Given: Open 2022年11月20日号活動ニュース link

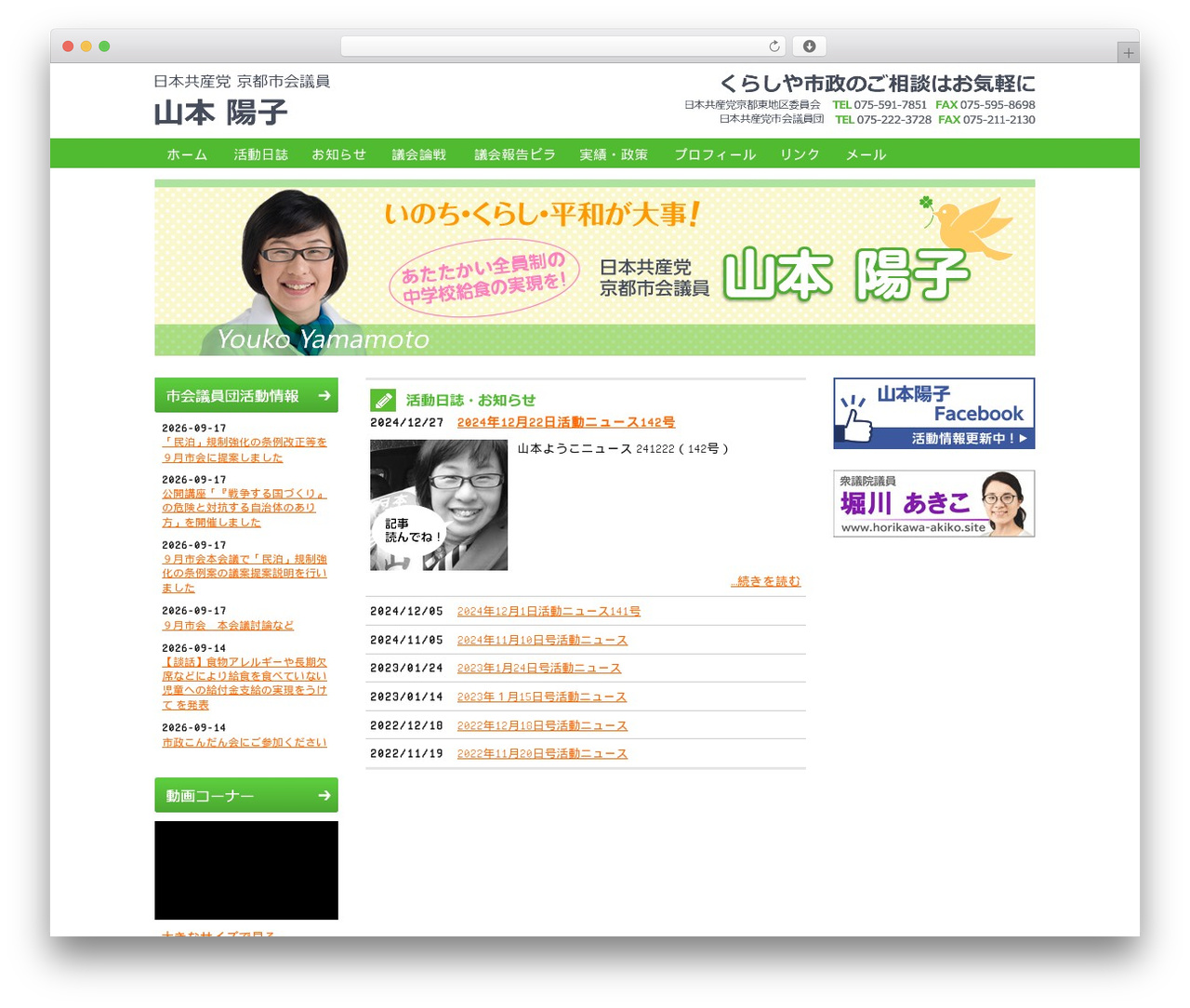Looking at the screenshot, I should pyautogui.click(x=542, y=753).
